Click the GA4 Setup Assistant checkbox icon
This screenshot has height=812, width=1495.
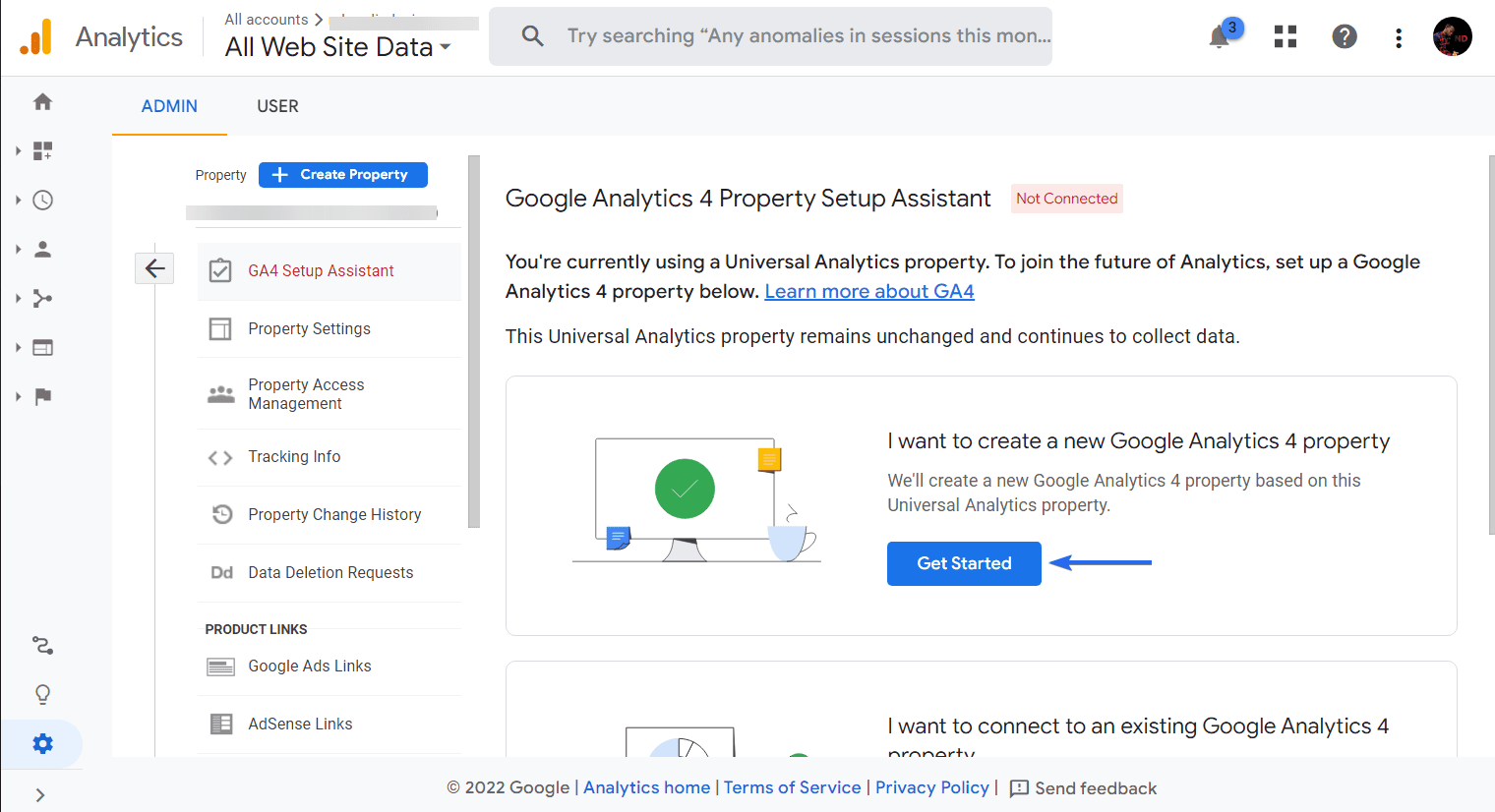220,270
